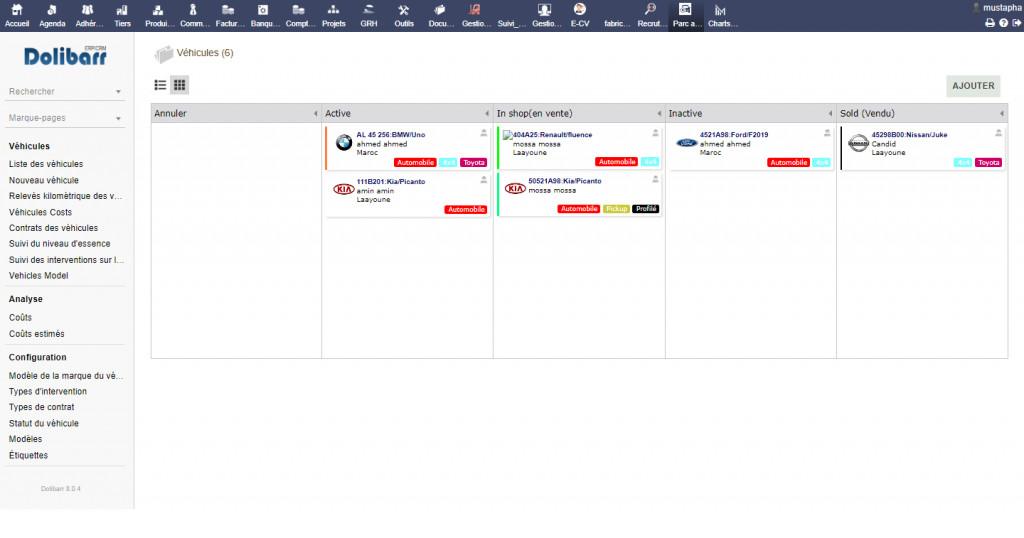Open the Tiers third-parties module
1024x538 pixels.
pos(122,16)
